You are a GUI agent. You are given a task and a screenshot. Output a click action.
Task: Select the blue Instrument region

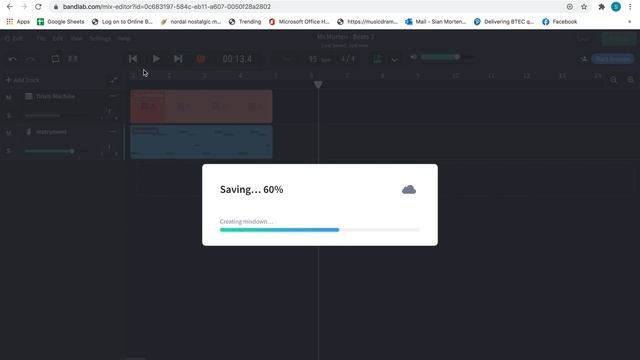201,142
